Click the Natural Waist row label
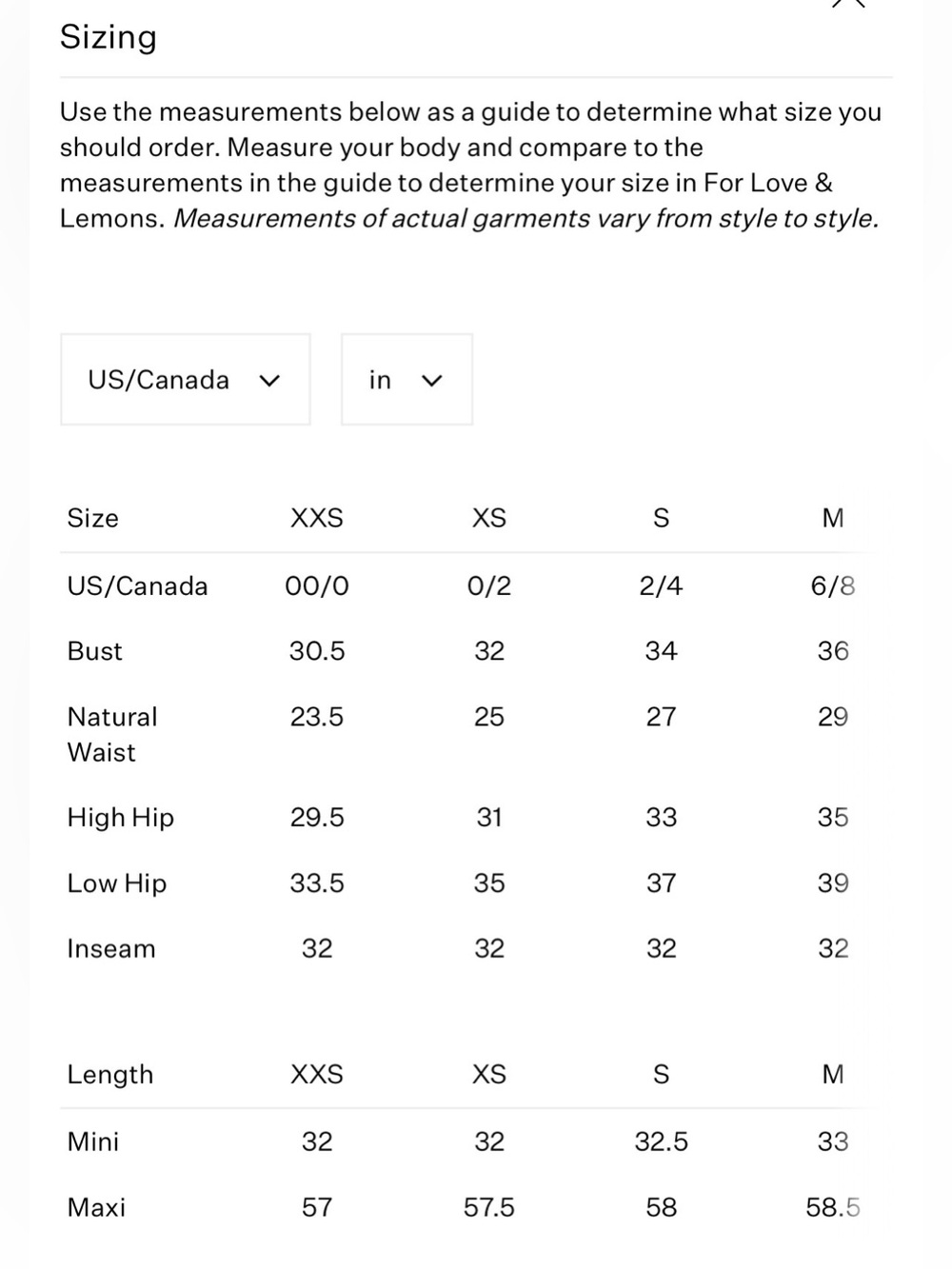 click(112, 734)
